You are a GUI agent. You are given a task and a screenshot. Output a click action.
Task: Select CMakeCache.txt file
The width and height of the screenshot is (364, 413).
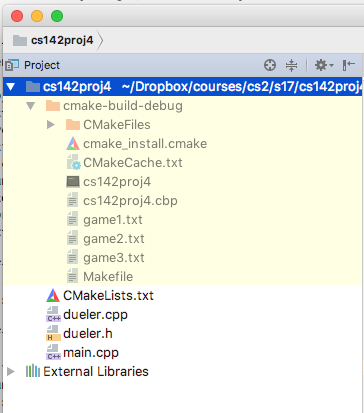pos(133,163)
